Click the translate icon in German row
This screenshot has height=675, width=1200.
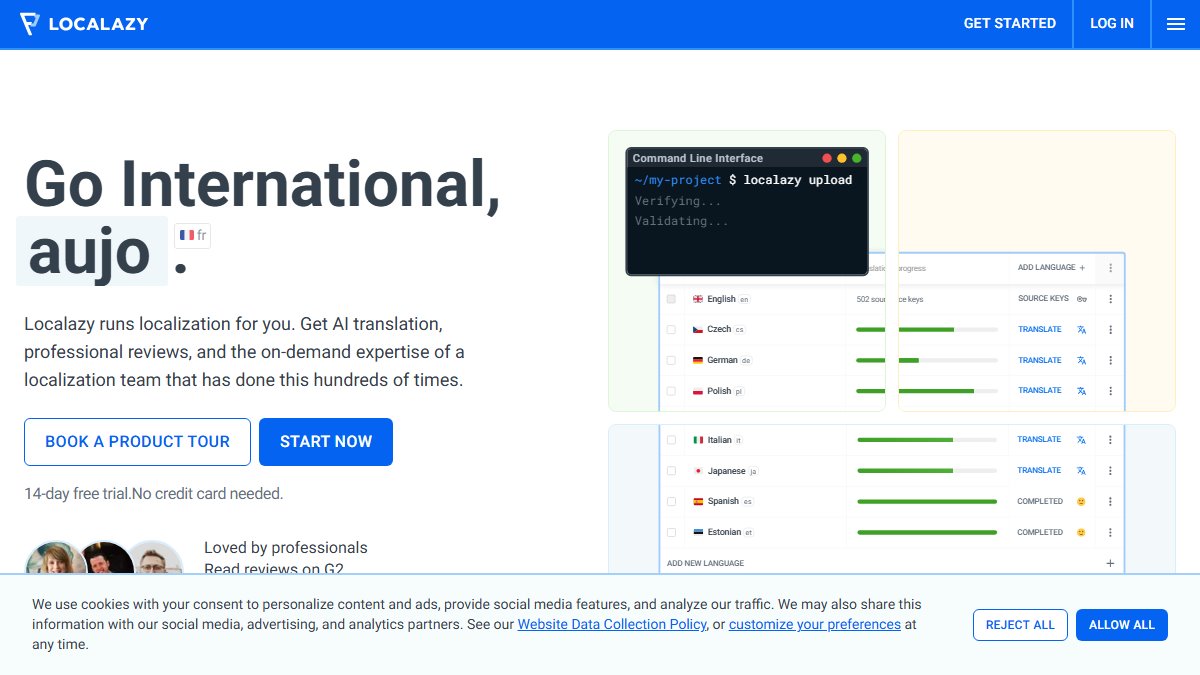[1081, 360]
